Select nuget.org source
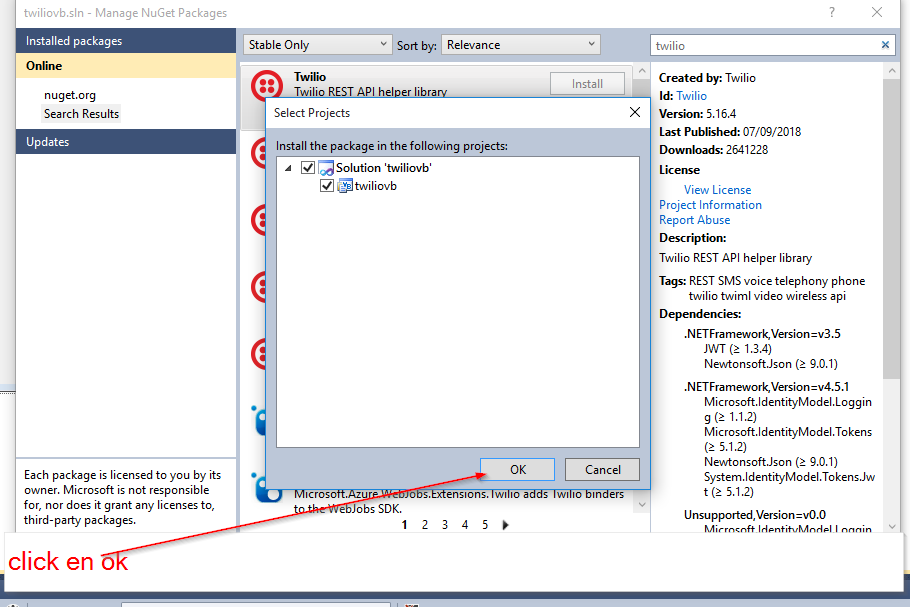 (x=70, y=95)
